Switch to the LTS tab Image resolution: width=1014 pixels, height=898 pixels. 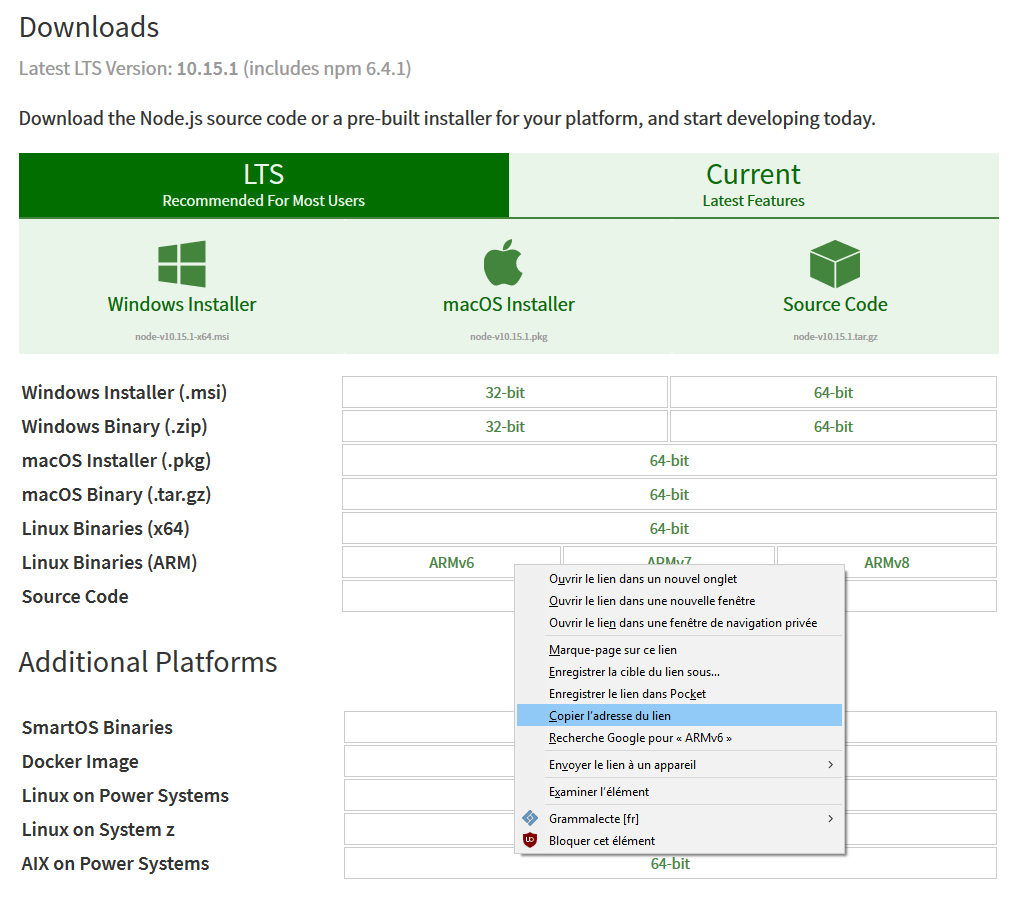[x=264, y=185]
